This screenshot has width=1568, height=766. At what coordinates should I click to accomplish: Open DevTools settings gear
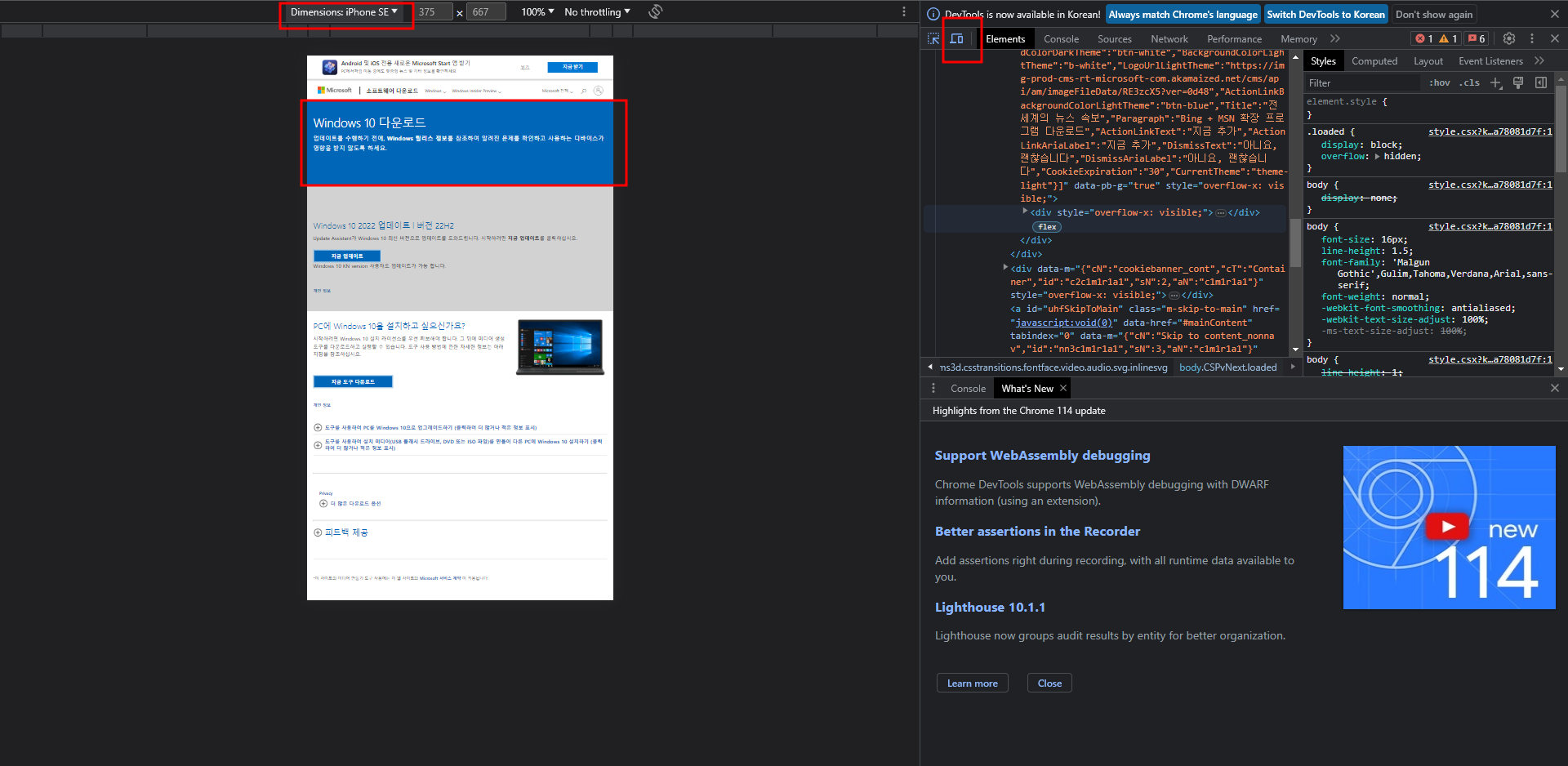click(1509, 38)
